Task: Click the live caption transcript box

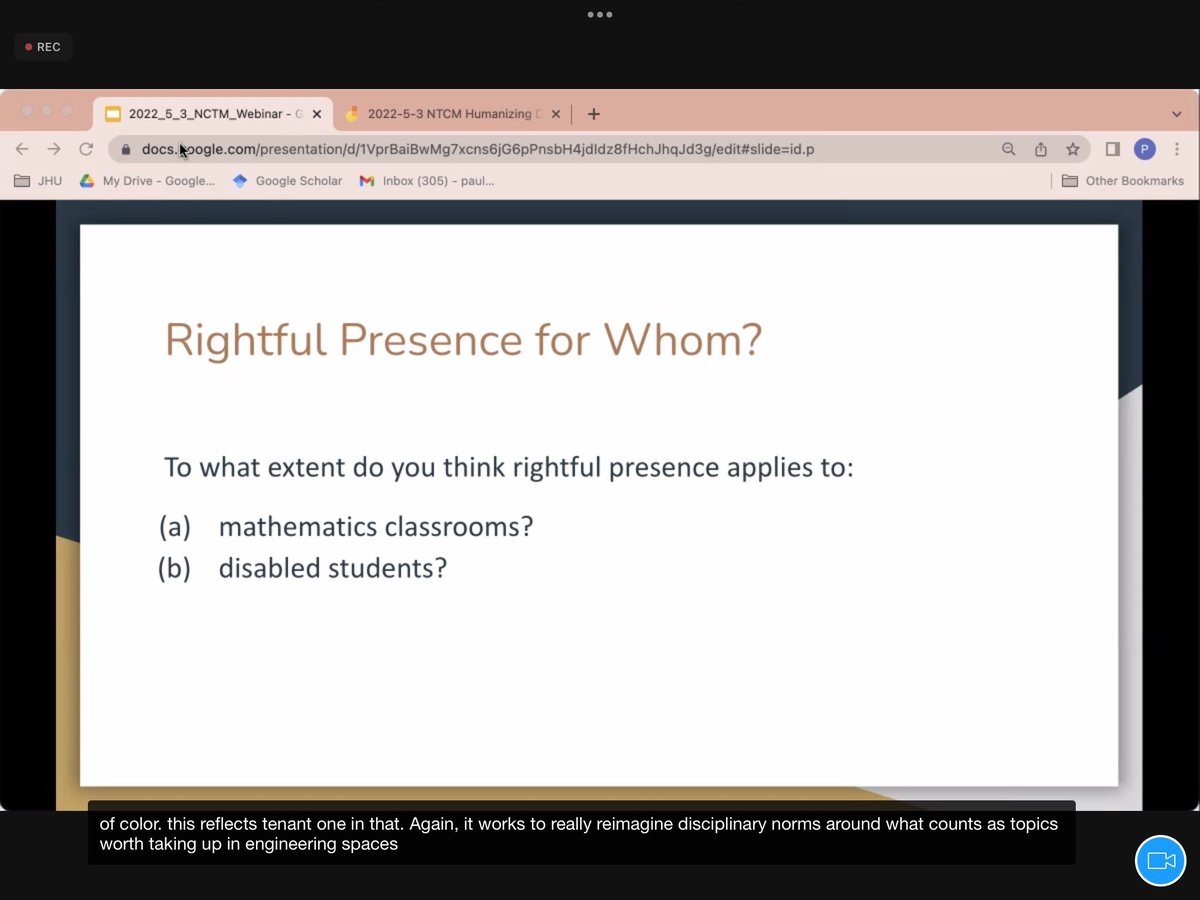Action: (581, 833)
